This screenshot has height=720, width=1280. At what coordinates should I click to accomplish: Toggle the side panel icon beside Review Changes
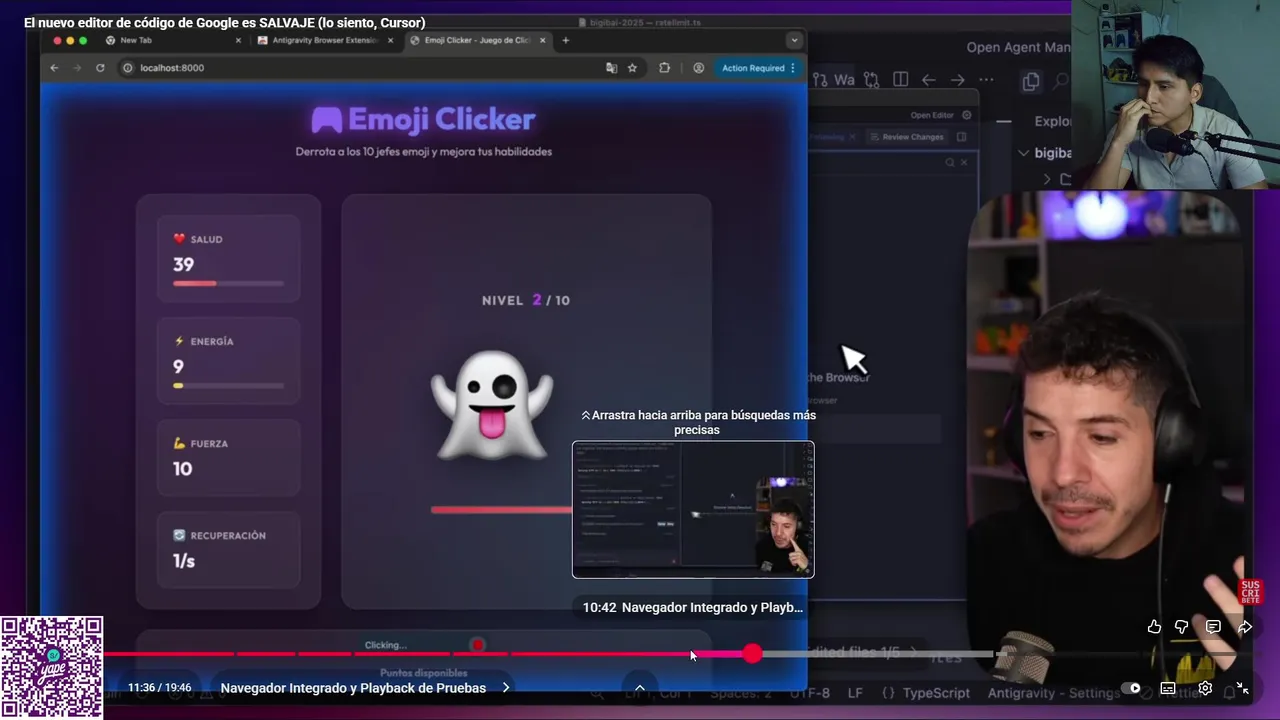pyautogui.click(x=962, y=137)
